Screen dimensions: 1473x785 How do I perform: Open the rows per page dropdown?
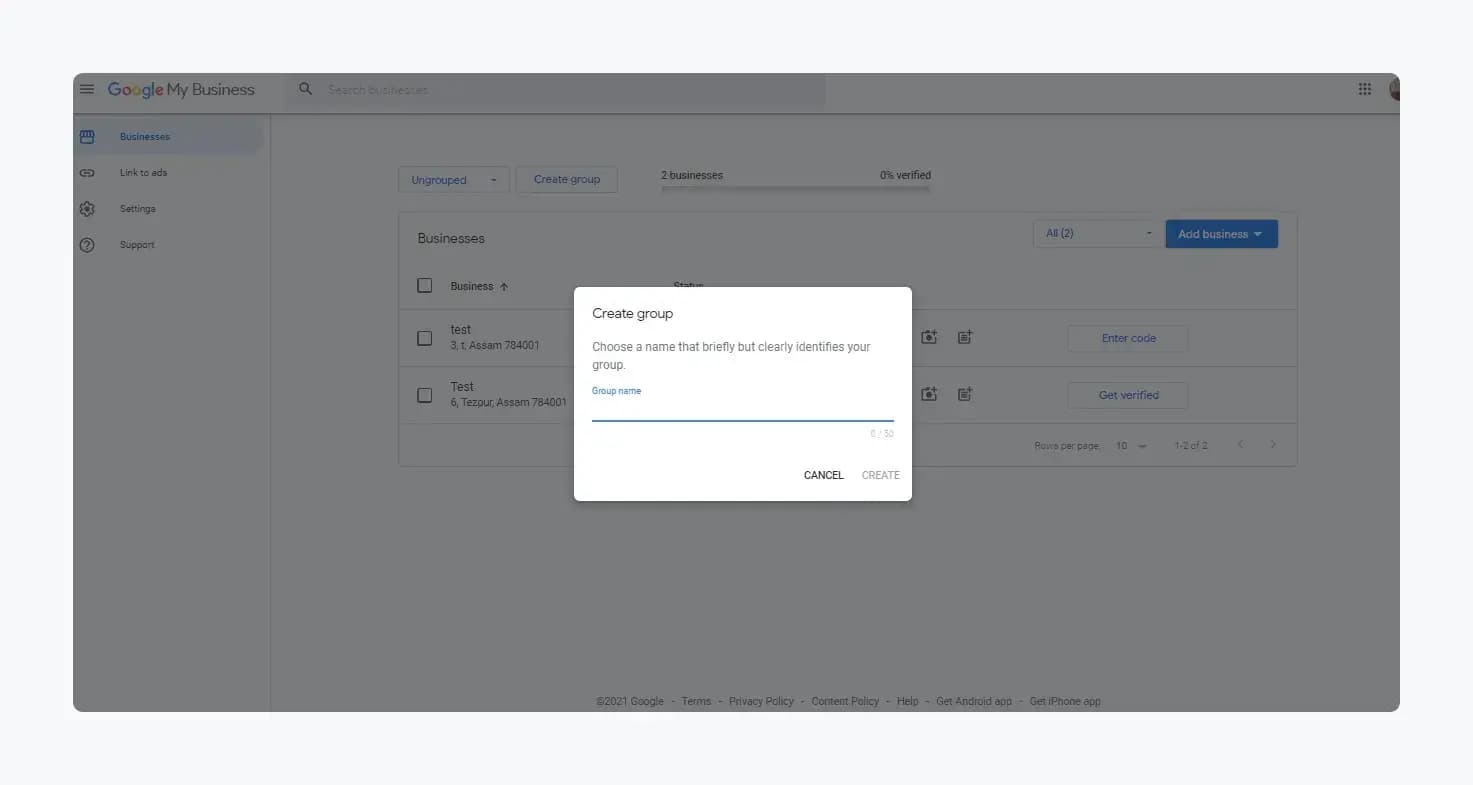1131,446
